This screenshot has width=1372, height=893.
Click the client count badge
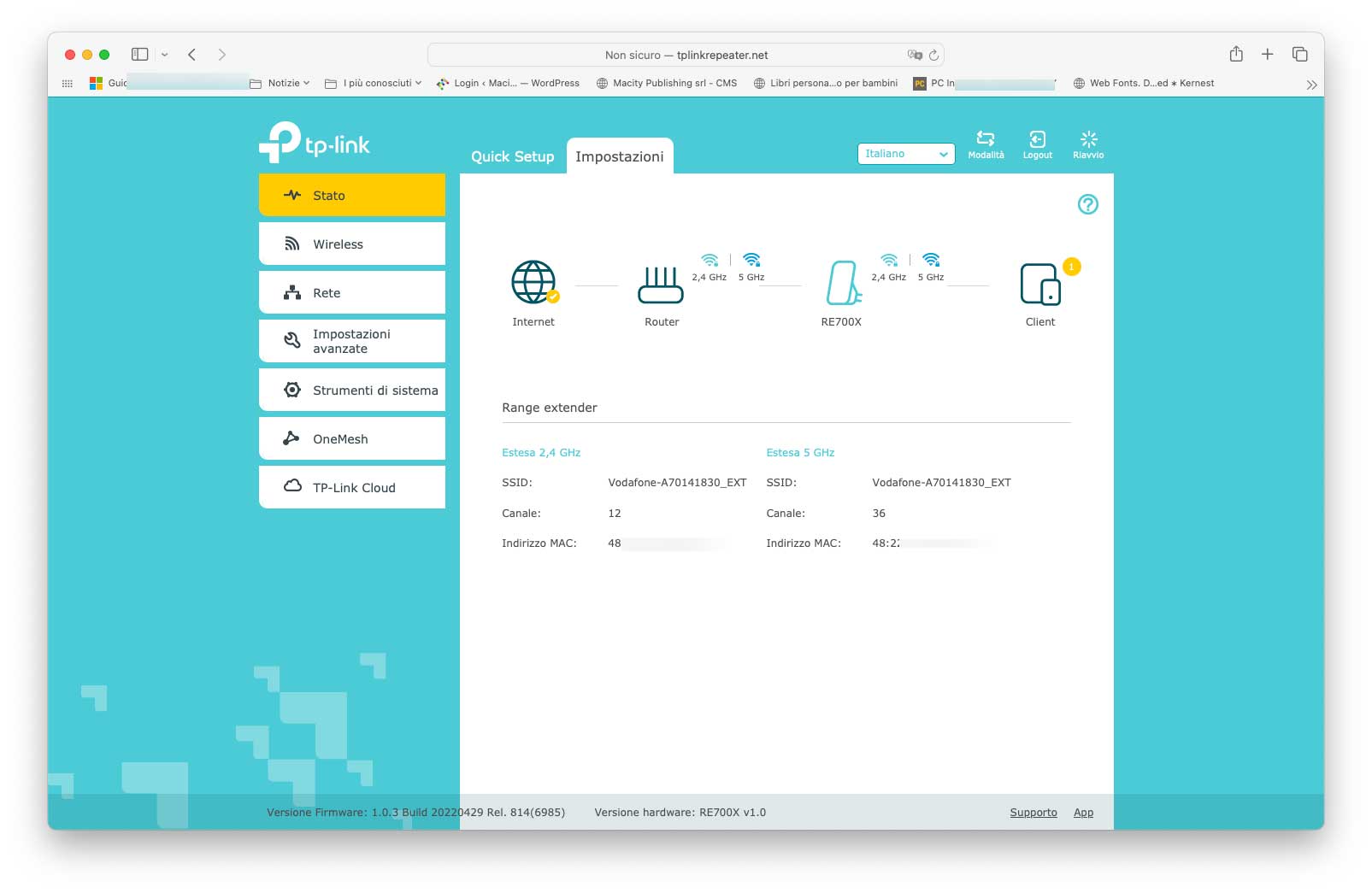(1071, 267)
